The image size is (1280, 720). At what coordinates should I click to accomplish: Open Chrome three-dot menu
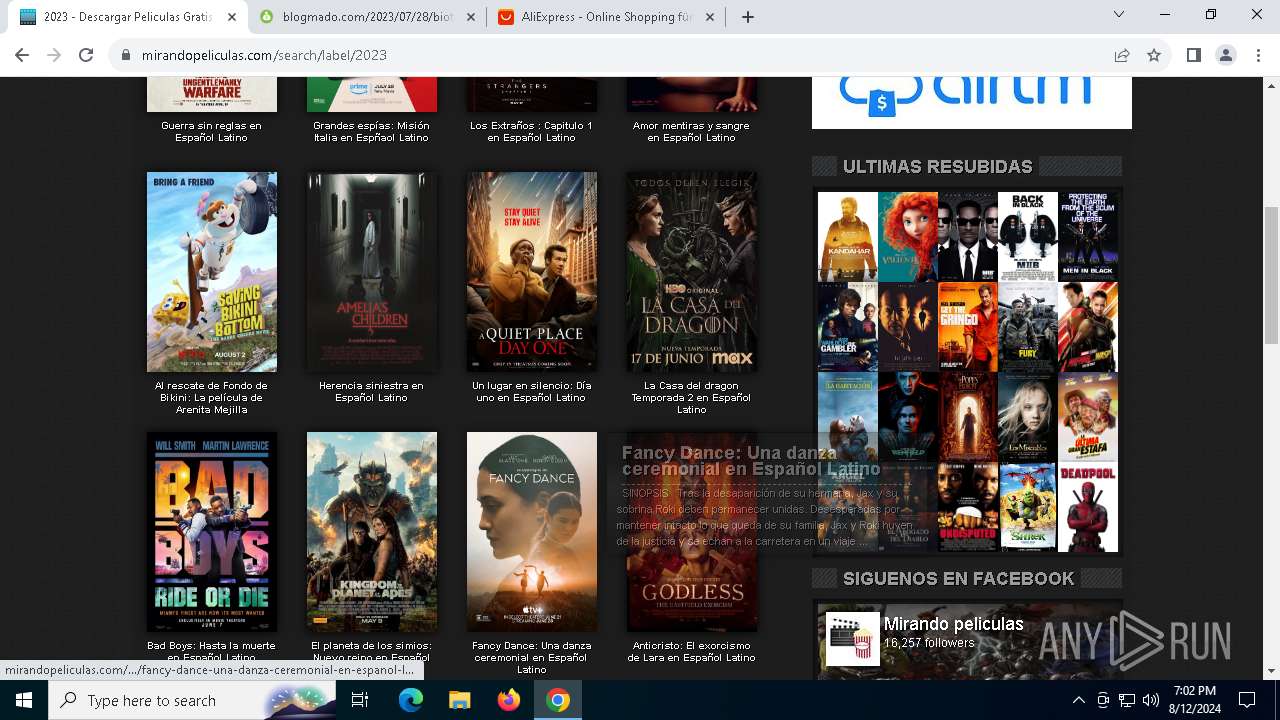[x=1256, y=55]
